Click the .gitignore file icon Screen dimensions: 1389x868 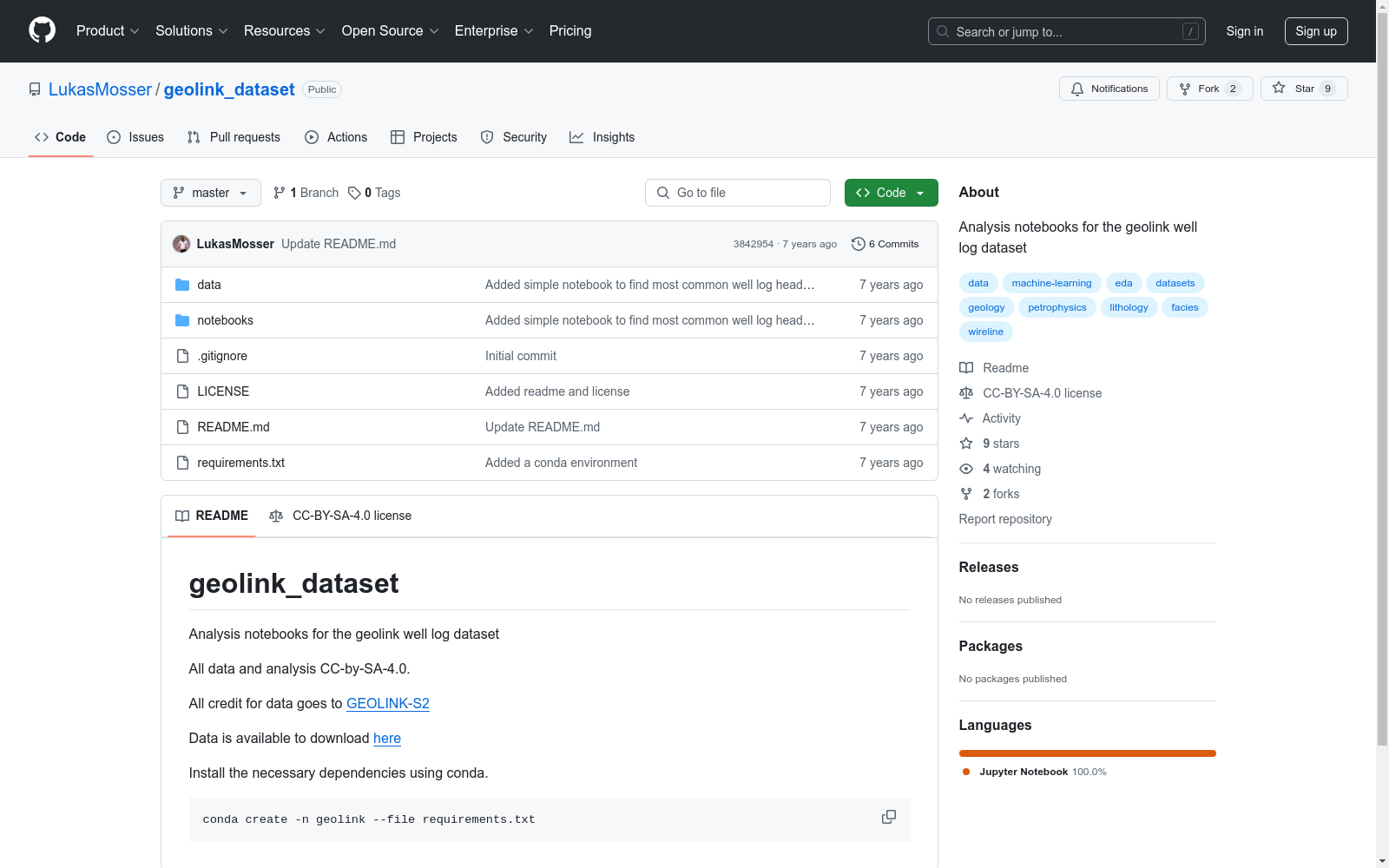182,356
